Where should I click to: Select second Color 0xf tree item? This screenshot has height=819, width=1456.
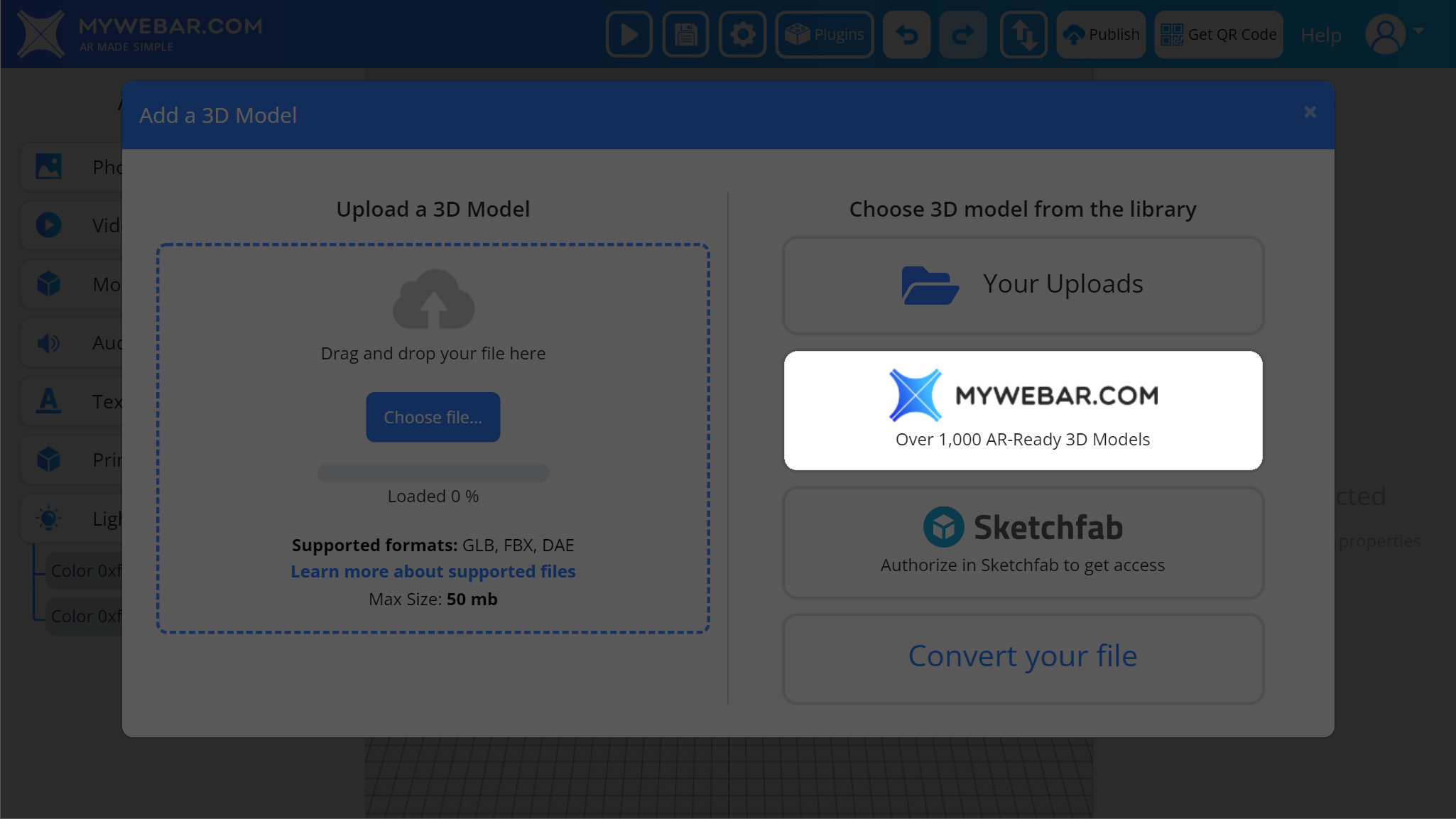(x=85, y=616)
